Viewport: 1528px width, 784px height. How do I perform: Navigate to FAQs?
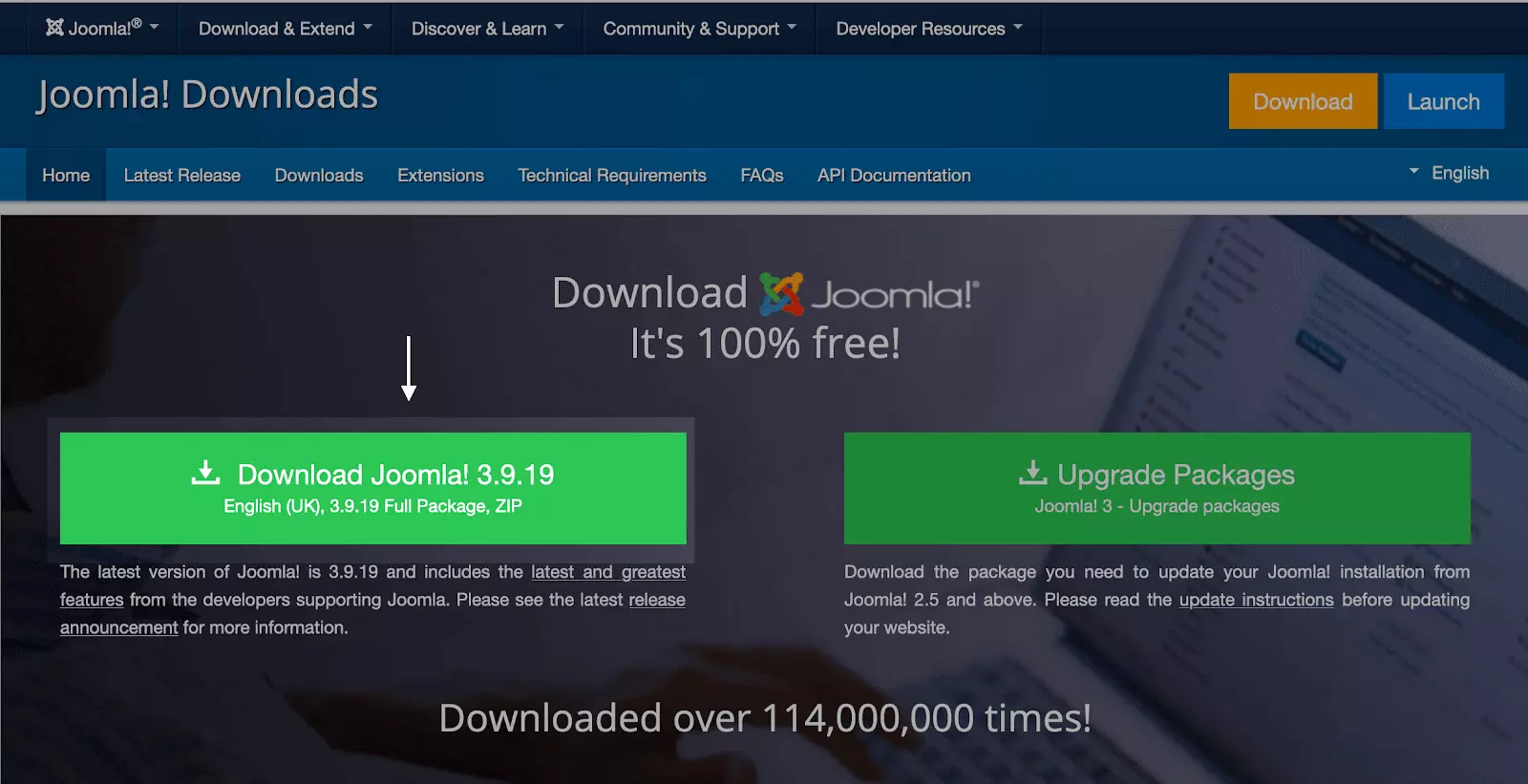(x=761, y=176)
